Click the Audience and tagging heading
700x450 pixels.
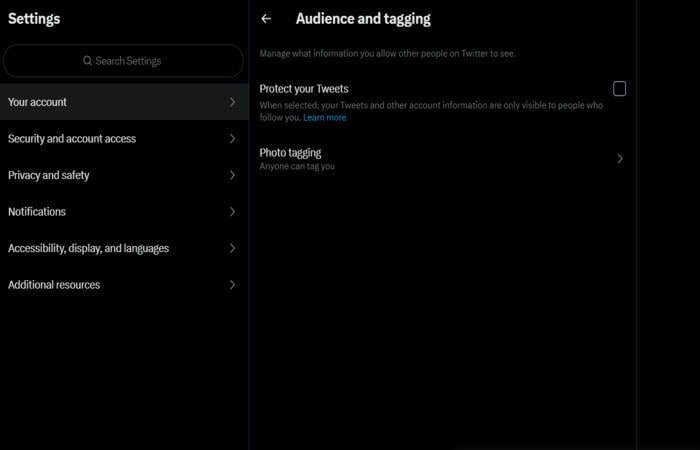tap(363, 19)
